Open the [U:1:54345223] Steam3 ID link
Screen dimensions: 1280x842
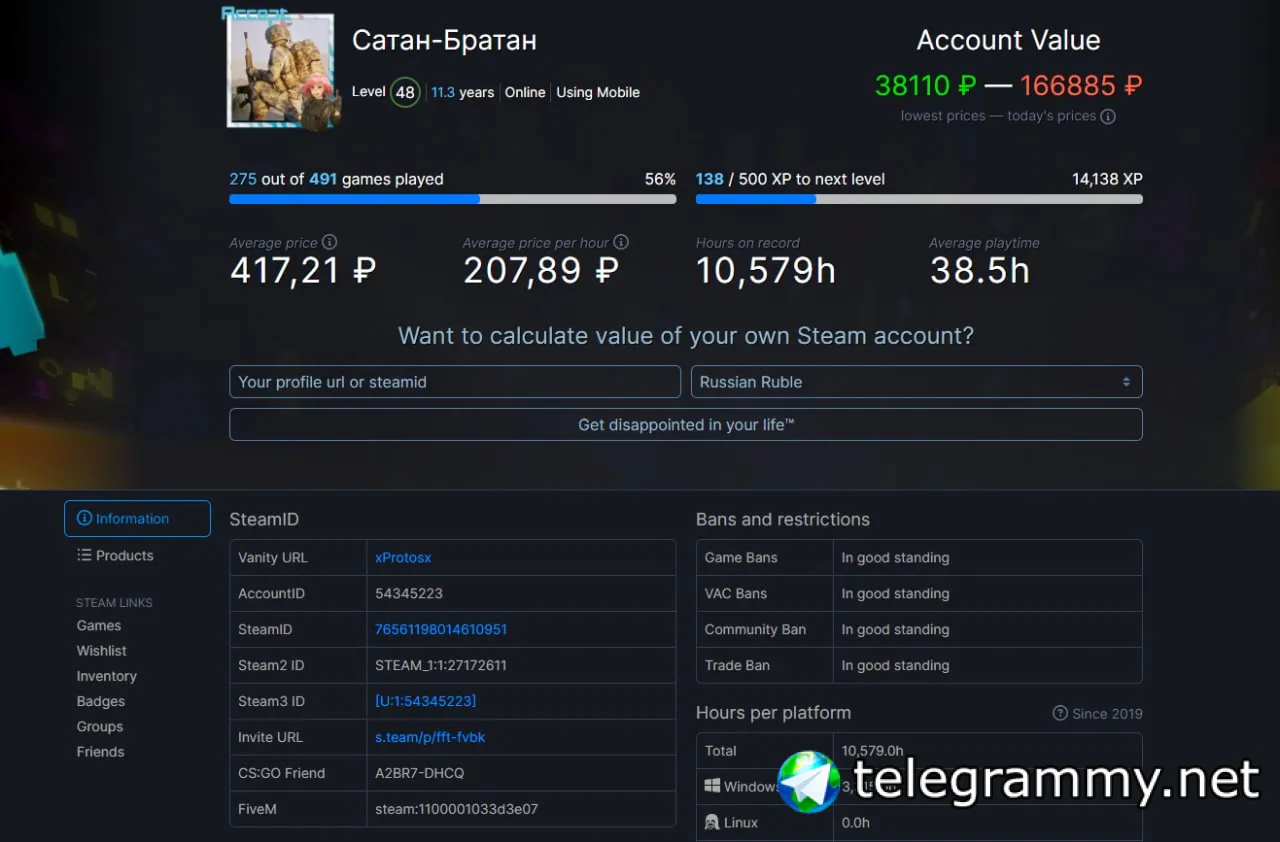point(426,702)
